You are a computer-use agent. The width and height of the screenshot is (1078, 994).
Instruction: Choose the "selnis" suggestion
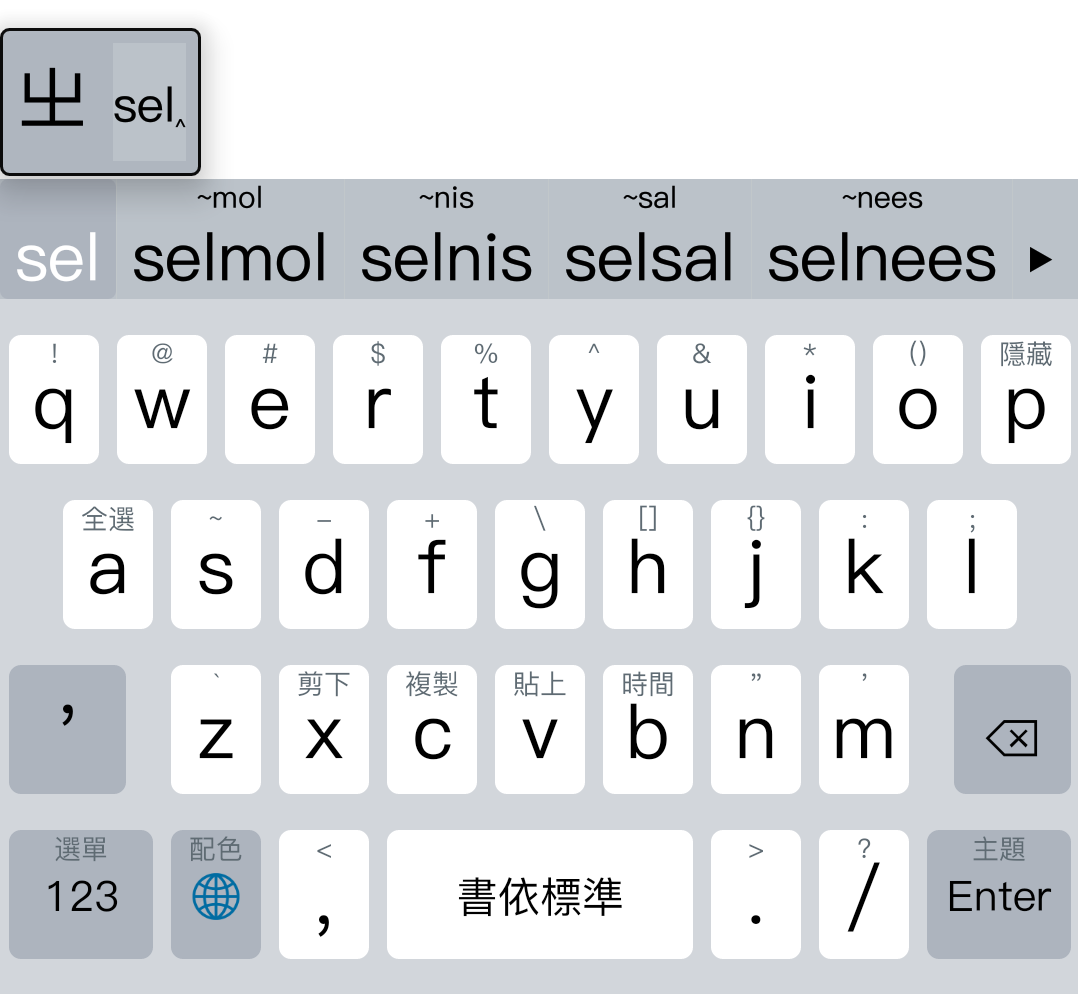446,245
